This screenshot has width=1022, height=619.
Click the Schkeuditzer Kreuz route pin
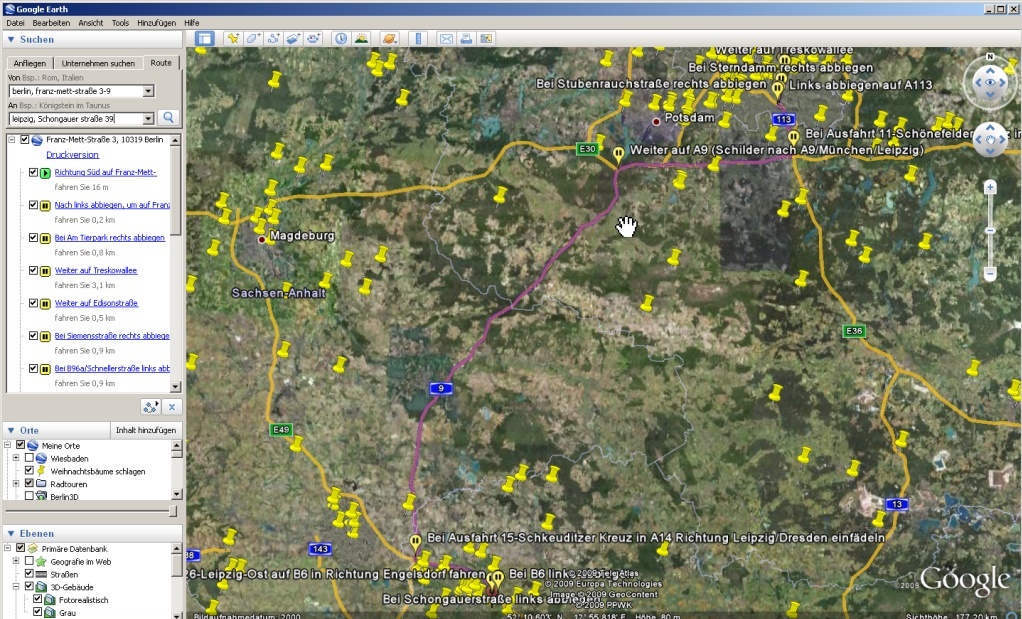[x=415, y=541]
